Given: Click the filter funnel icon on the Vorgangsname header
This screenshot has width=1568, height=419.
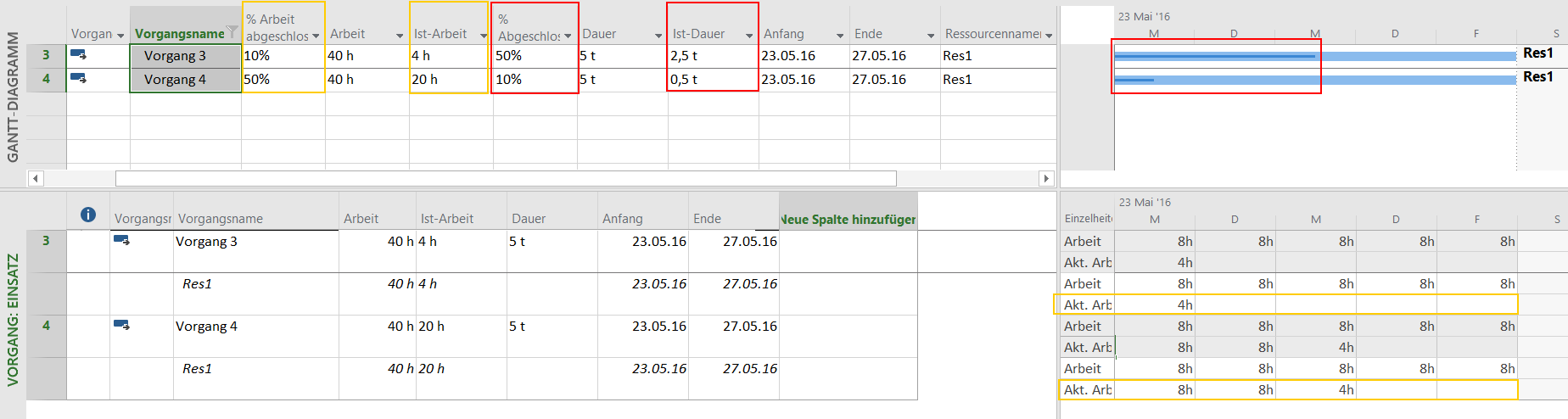Looking at the screenshot, I should [232, 31].
